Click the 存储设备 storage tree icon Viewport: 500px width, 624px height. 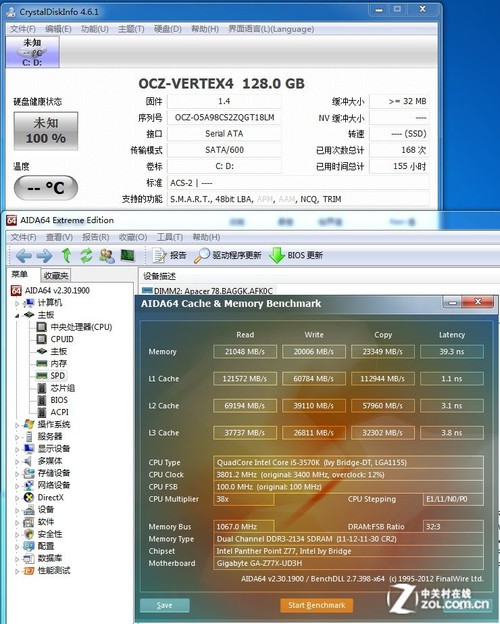(29, 473)
